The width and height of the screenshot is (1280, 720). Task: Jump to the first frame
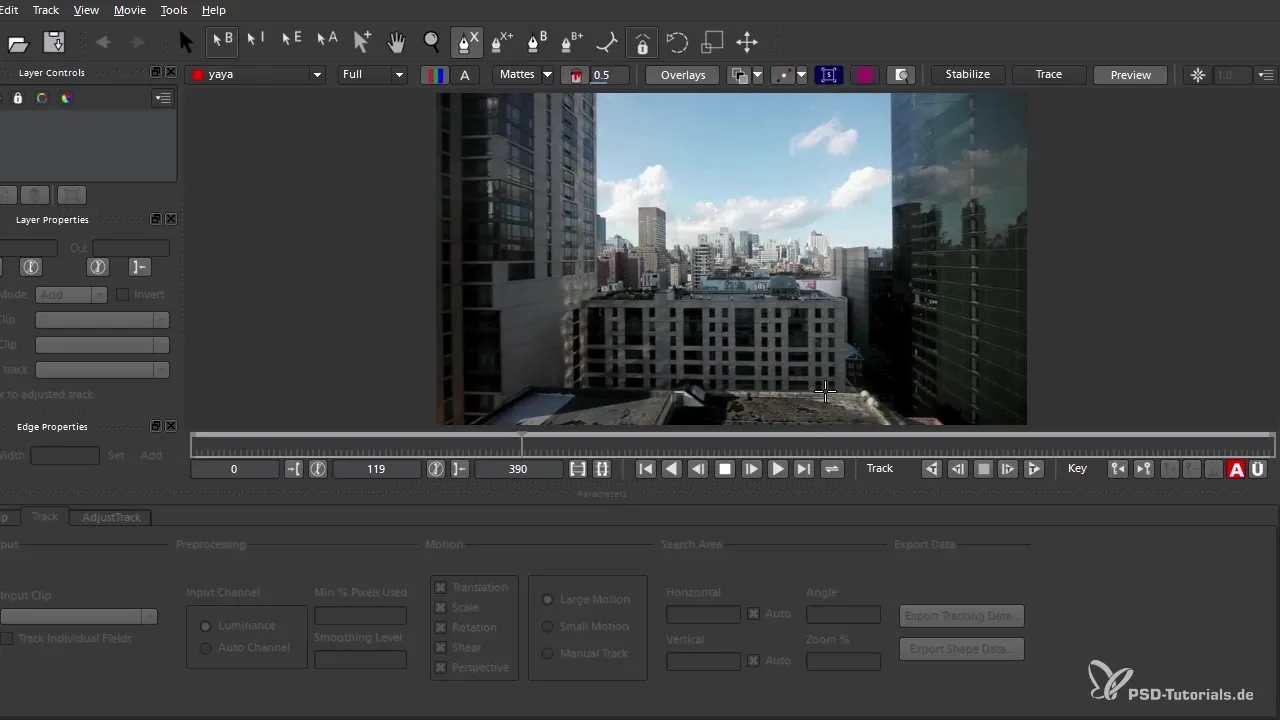click(x=646, y=469)
